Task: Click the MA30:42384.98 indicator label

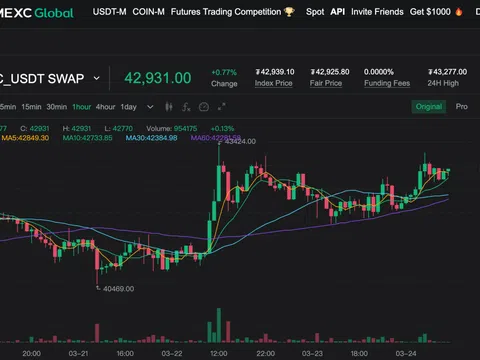Action: click(x=151, y=138)
